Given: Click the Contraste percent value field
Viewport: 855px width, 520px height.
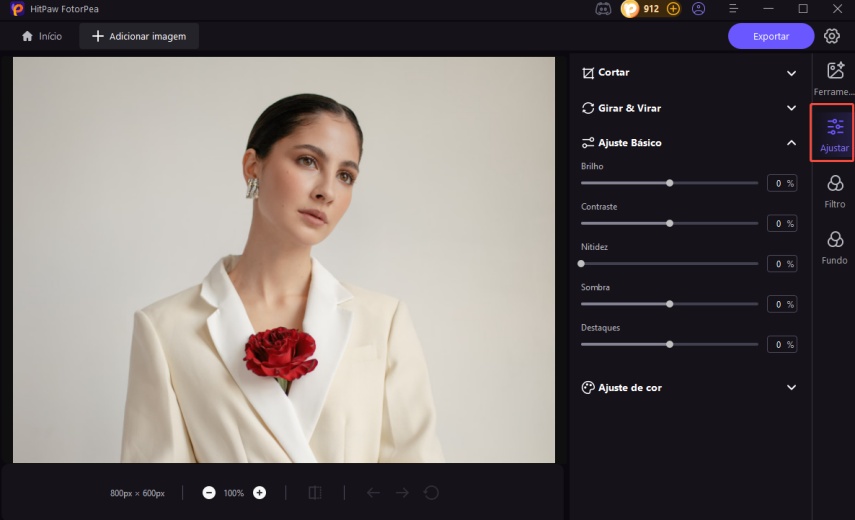Looking at the screenshot, I should point(782,223).
